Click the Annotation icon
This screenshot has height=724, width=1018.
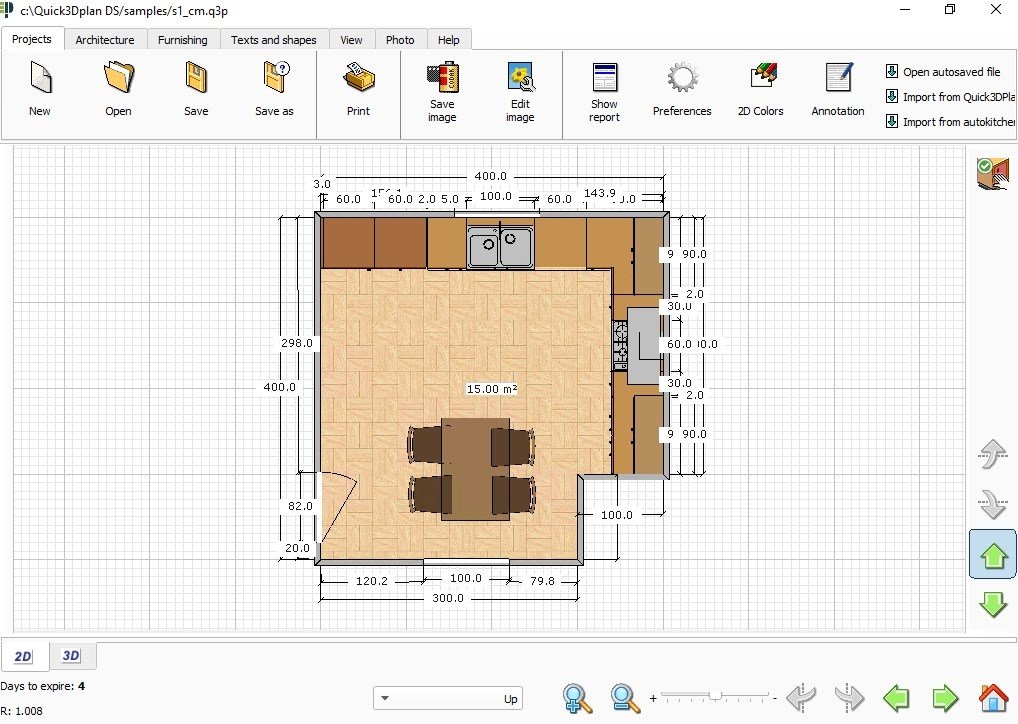(838, 77)
